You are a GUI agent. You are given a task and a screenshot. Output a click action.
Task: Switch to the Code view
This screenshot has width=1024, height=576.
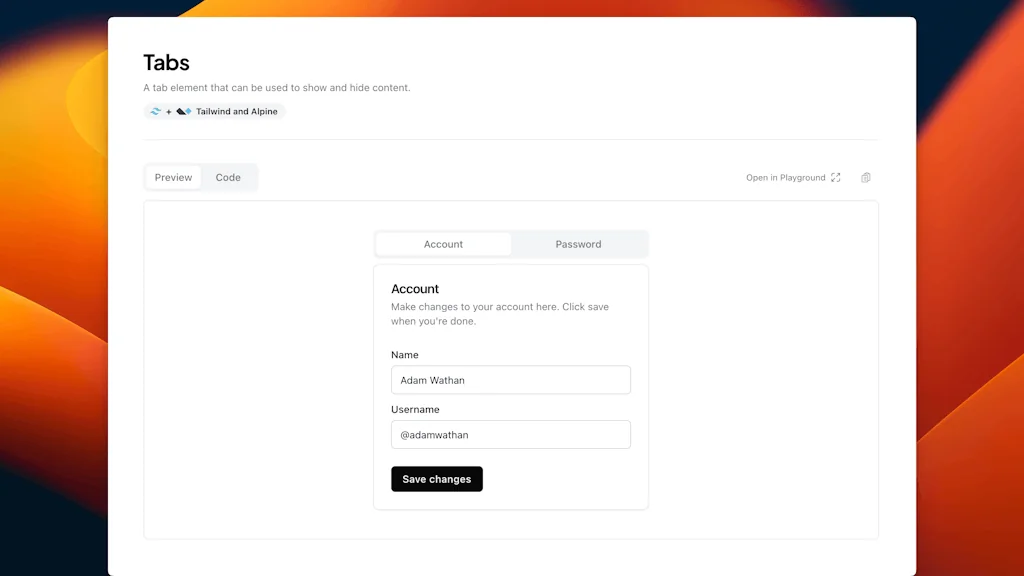point(228,178)
